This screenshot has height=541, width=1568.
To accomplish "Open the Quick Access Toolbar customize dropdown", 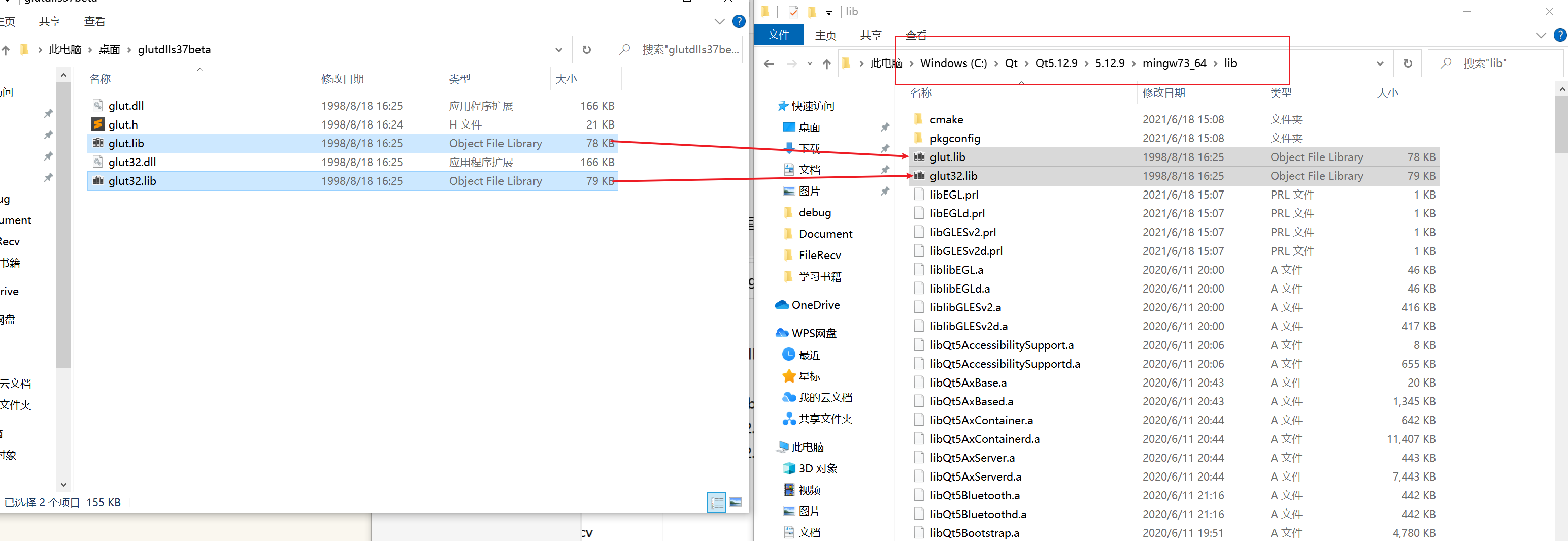I will click(828, 12).
